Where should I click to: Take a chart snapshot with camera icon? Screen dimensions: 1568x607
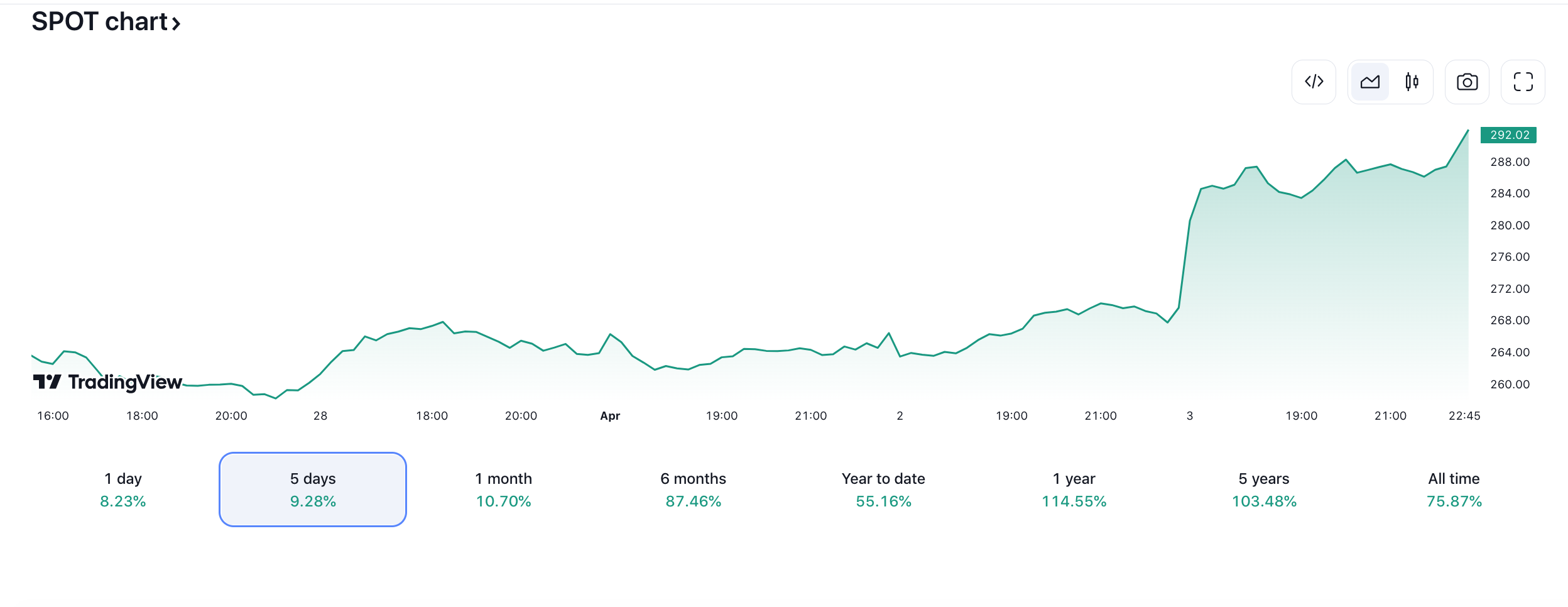coord(1467,82)
